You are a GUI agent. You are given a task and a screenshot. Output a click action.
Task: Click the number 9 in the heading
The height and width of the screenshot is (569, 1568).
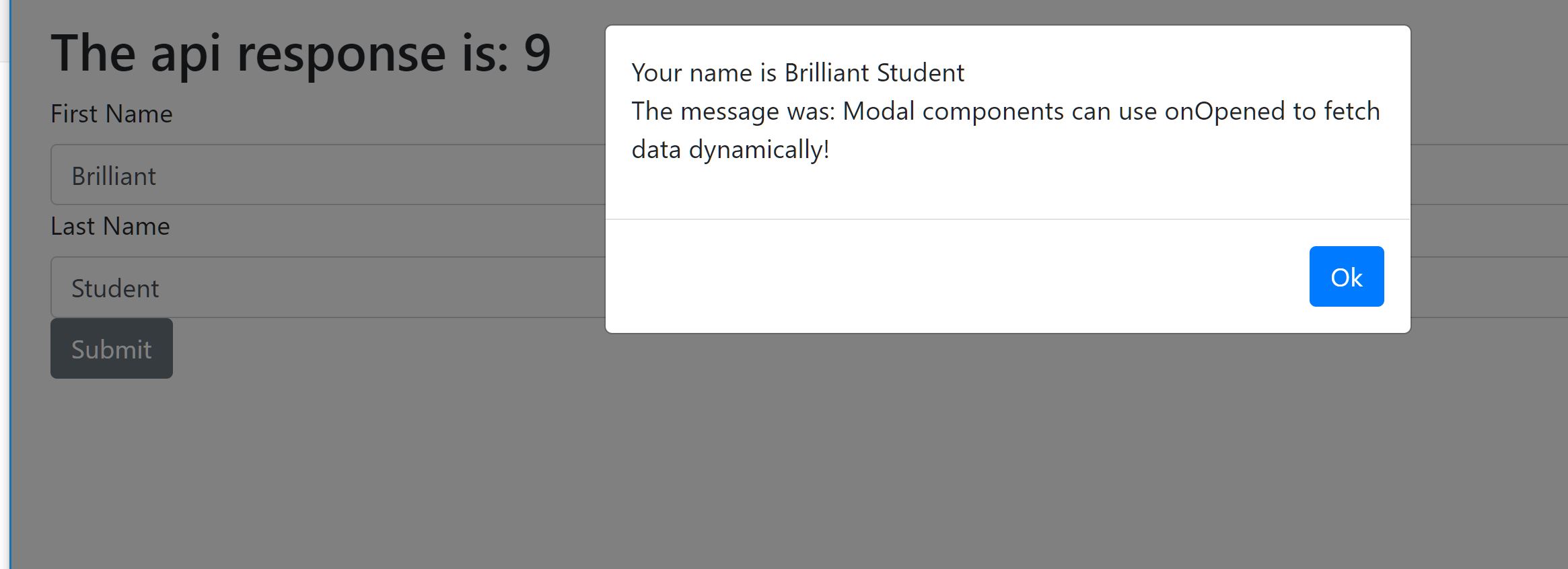[x=537, y=52]
